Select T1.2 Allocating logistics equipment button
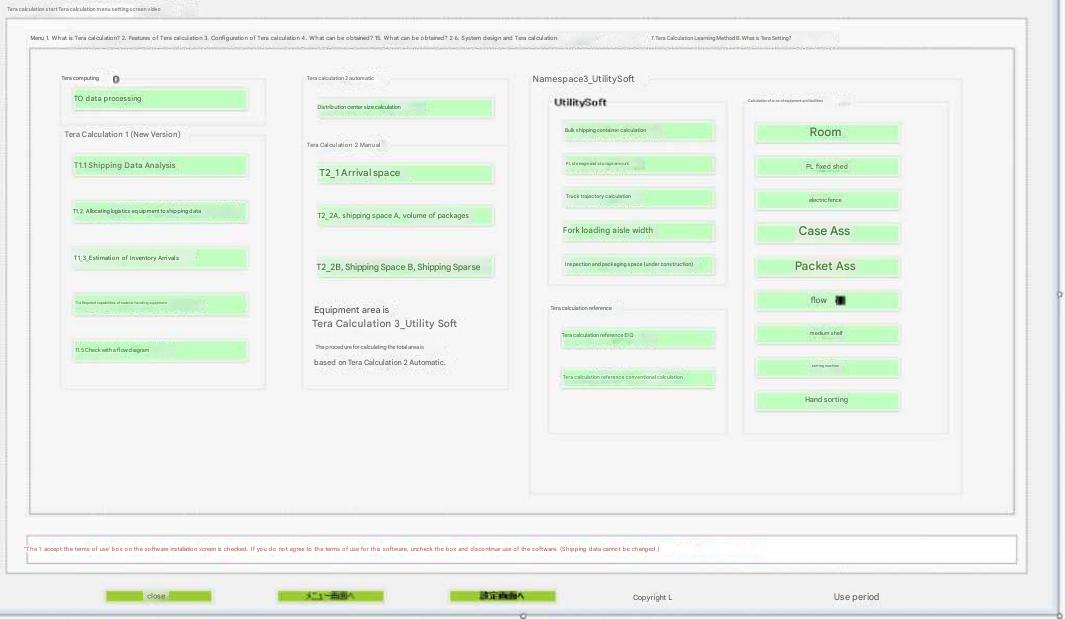Screen dimensions: 1065x619 tap(159, 212)
